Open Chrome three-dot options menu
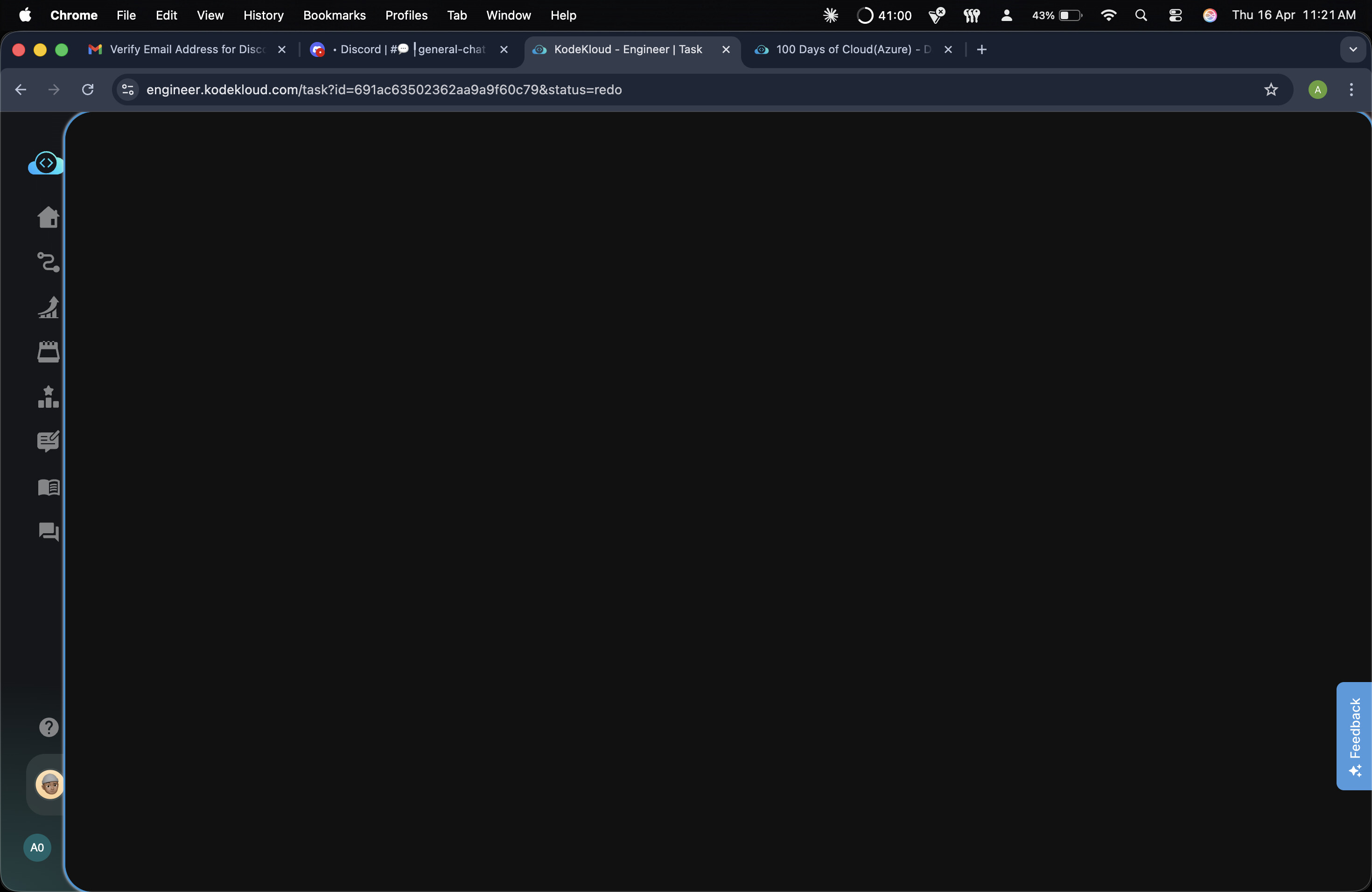Viewport: 1372px width, 892px height. (1351, 90)
